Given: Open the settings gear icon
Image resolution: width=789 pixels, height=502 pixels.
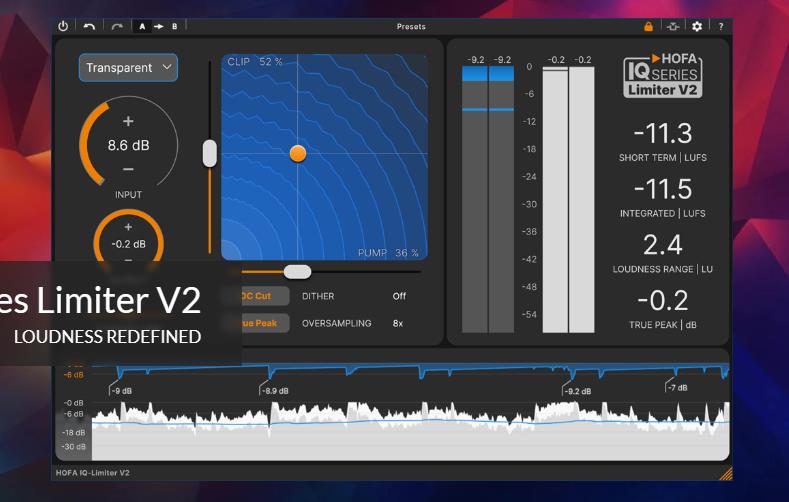Looking at the screenshot, I should [697, 26].
